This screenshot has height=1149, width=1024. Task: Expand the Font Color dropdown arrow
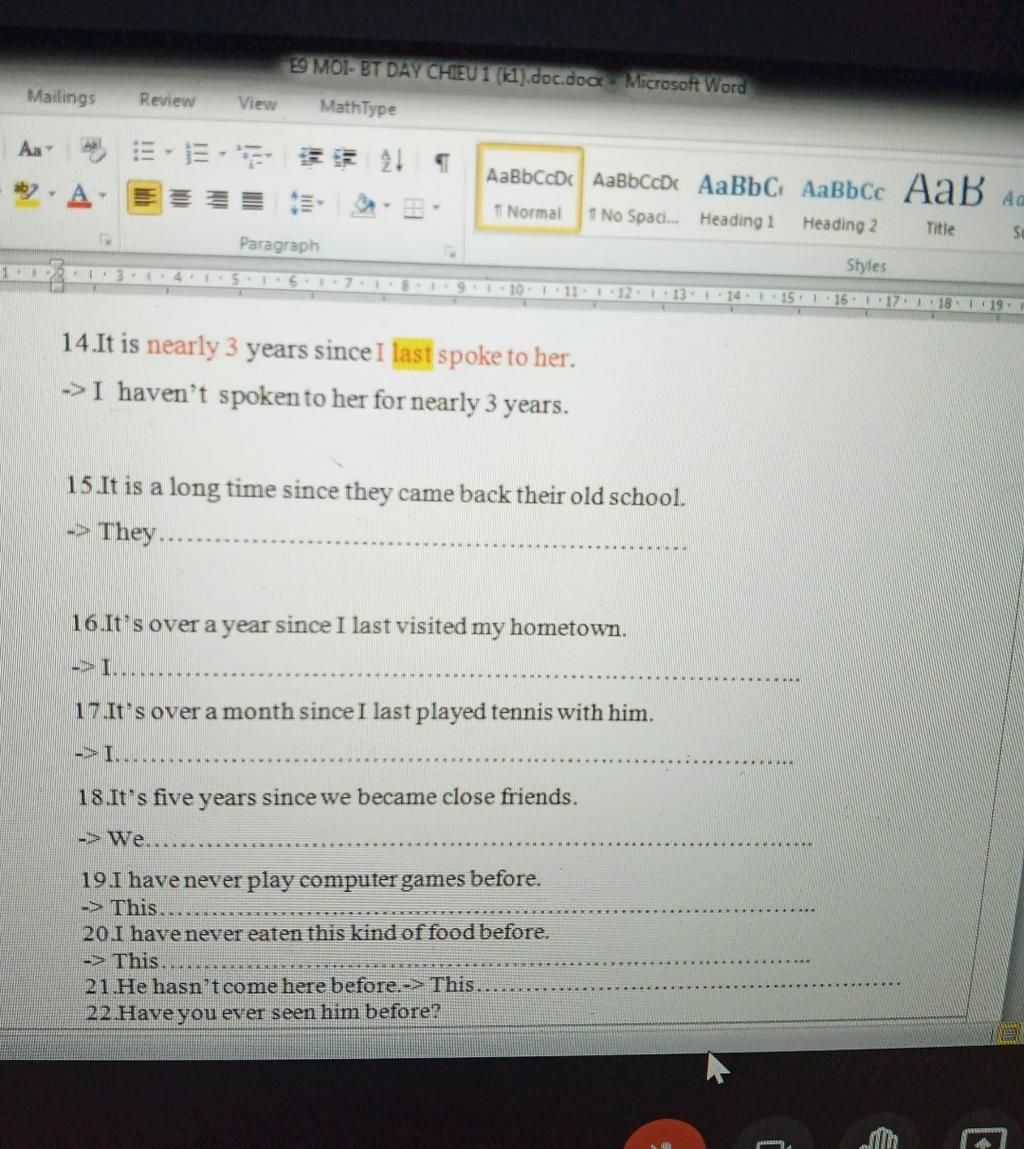pyautogui.click(x=103, y=196)
